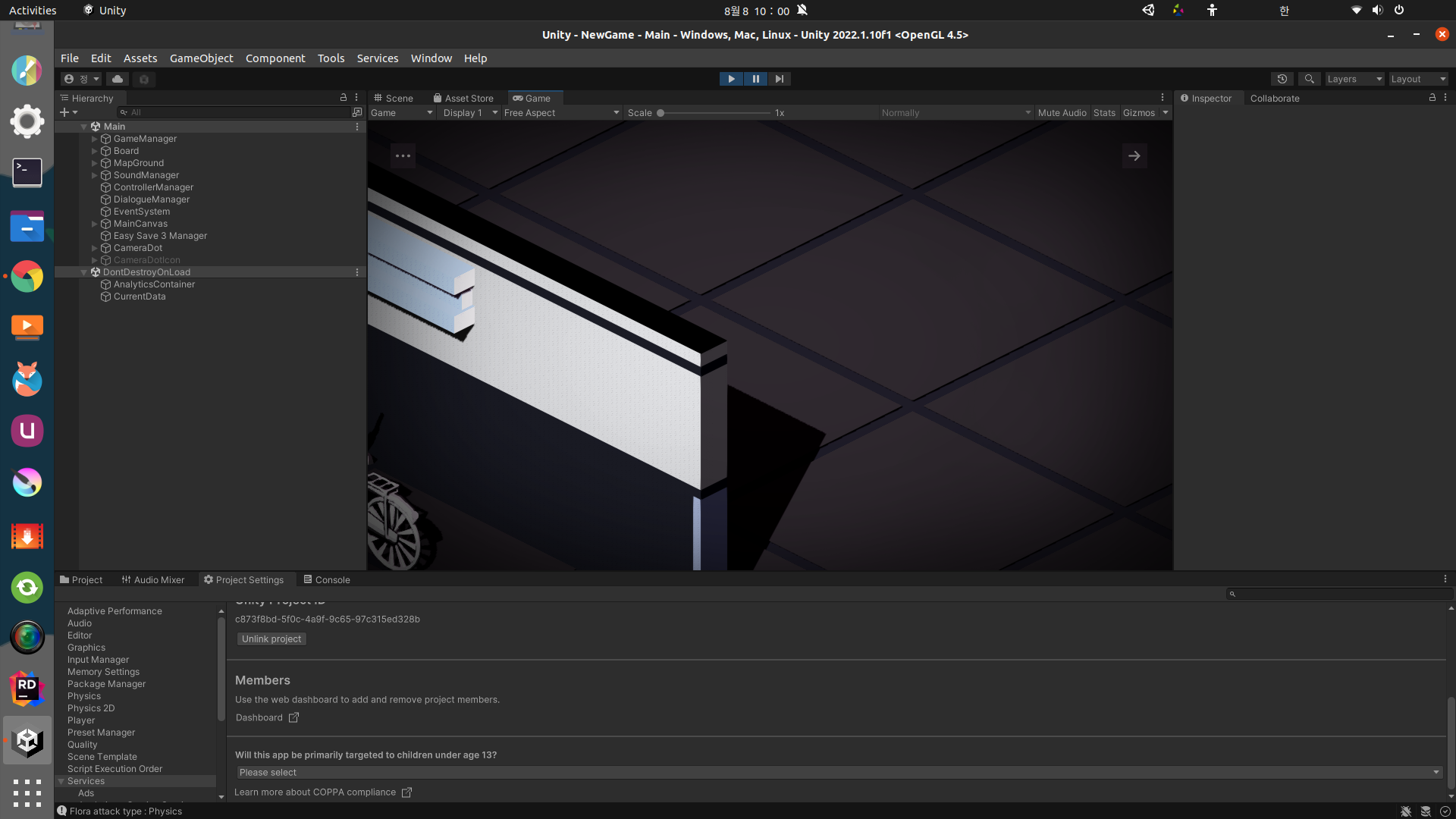Collapse the Main scene in Hierarchy
This screenshot has width=1456, height=819.
coord(83,127)
